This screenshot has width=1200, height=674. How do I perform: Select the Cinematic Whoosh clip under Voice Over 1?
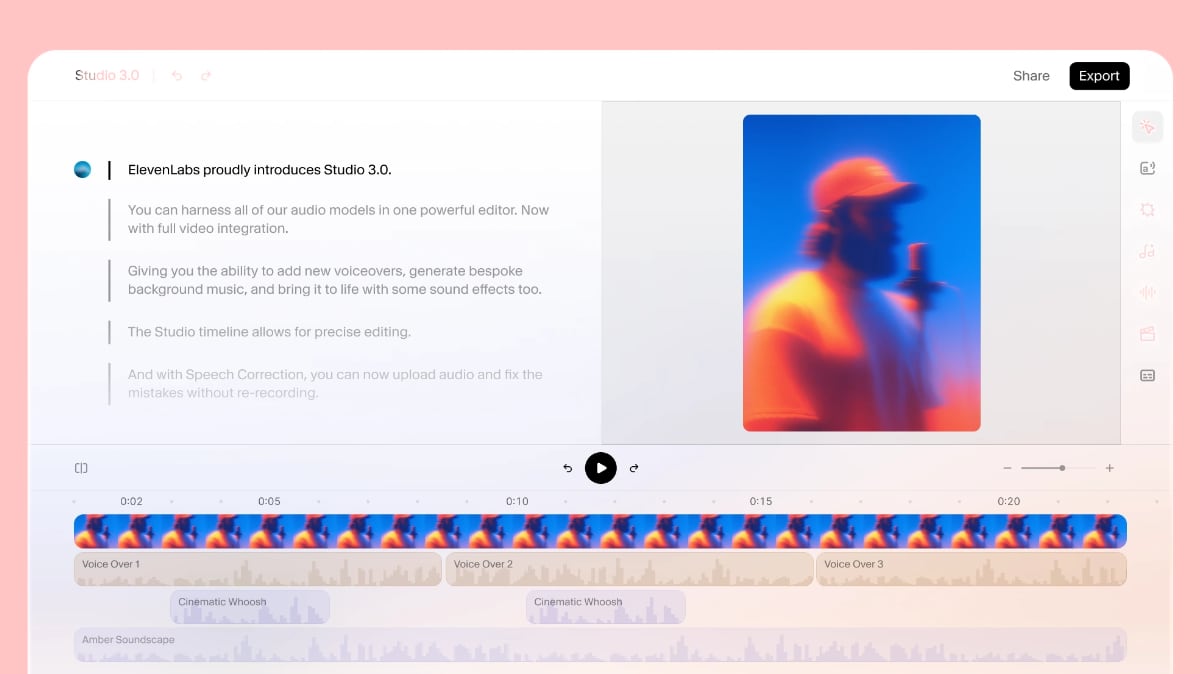pos(250,607)
